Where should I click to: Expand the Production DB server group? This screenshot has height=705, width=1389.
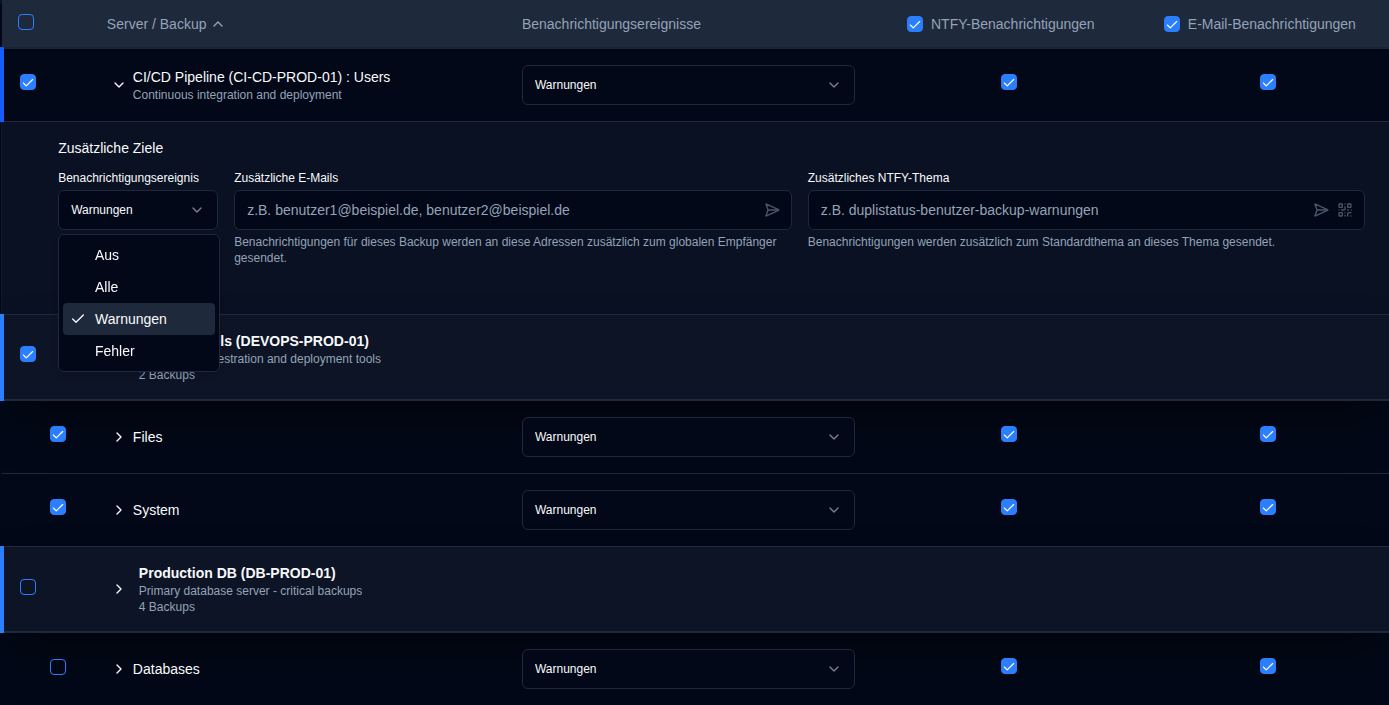coord(118,589)
